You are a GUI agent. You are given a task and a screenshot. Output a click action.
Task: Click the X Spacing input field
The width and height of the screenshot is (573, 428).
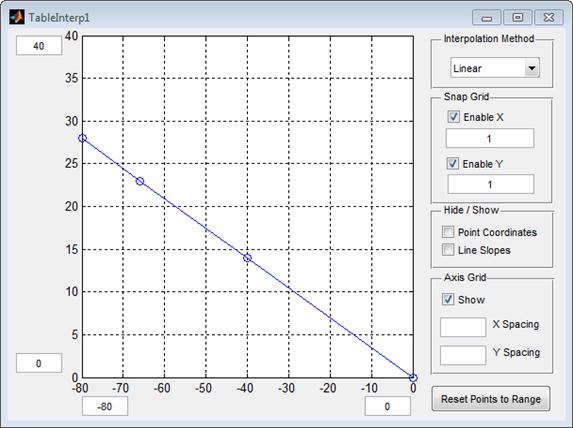pos(463,327)
